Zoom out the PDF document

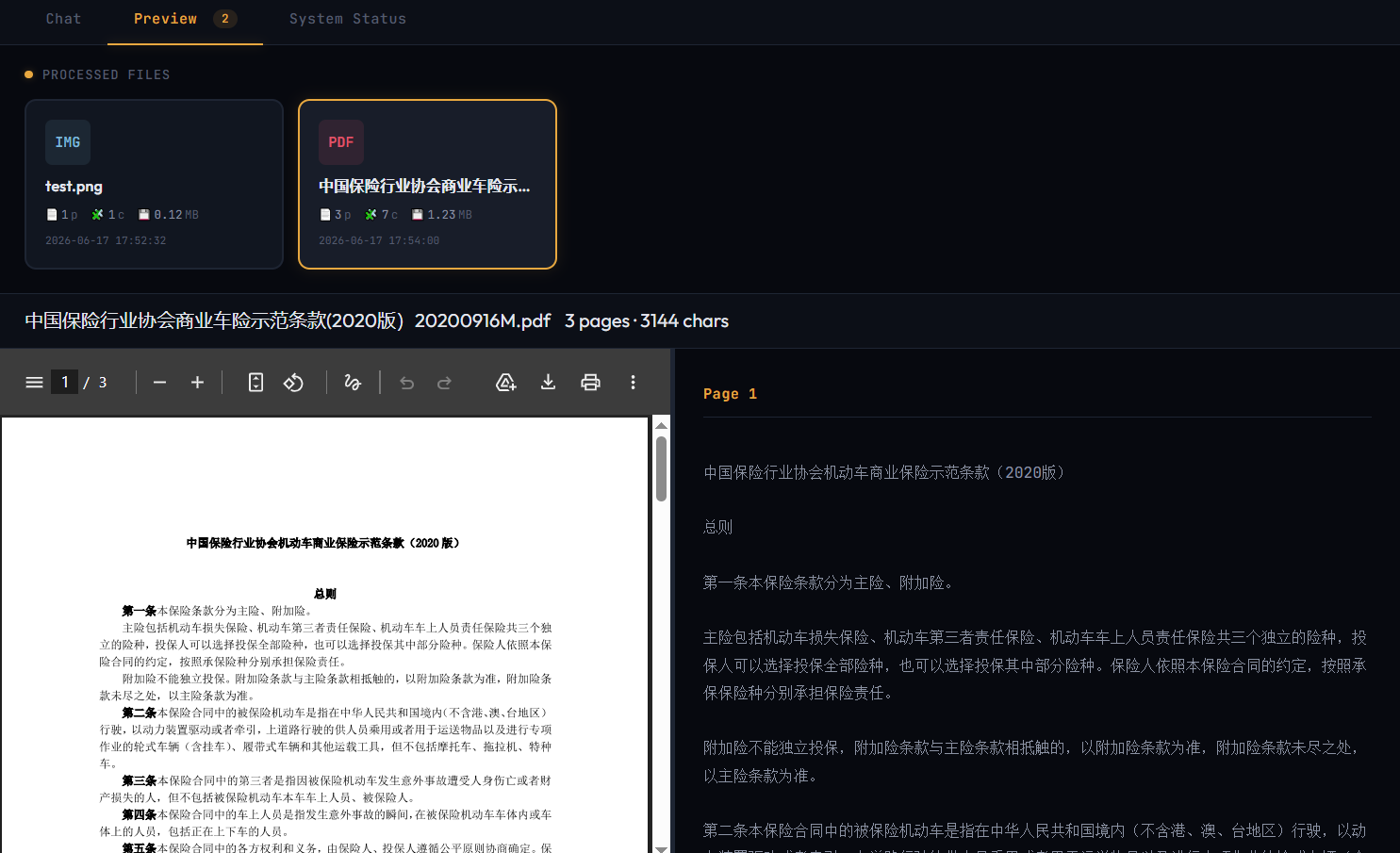point(159,382)
